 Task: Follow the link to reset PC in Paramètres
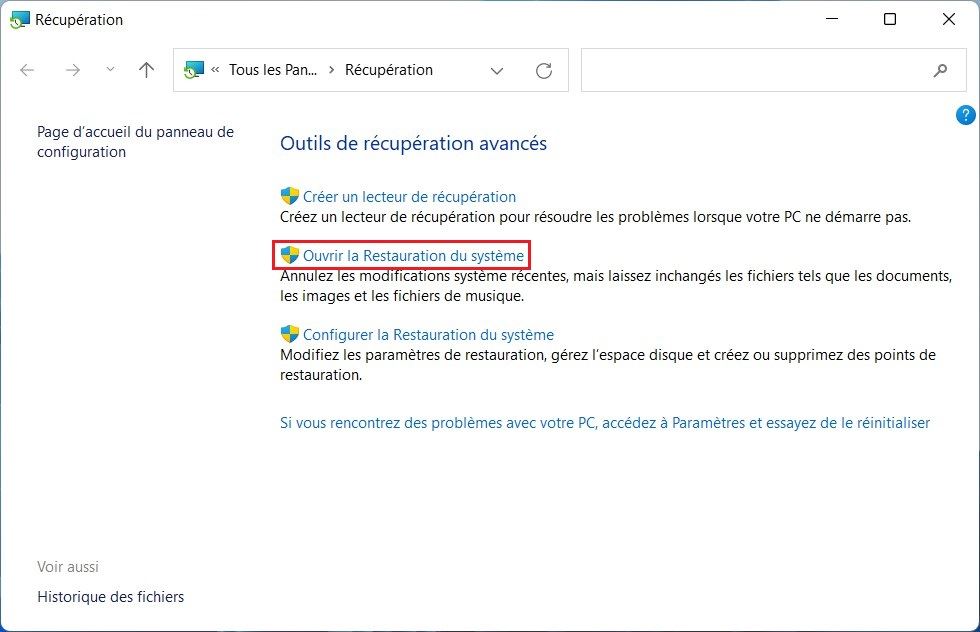coord(605,423)
